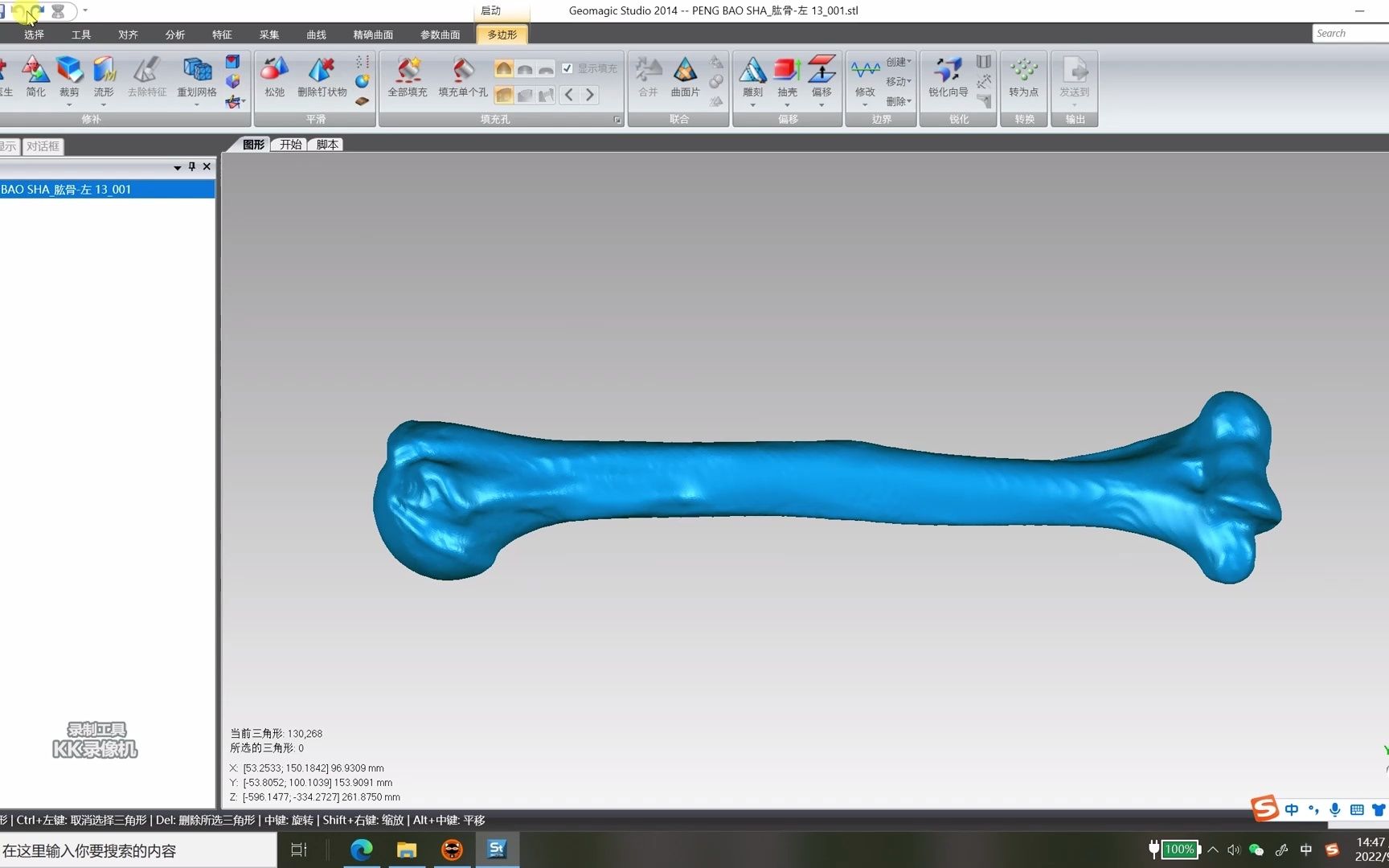Click the 发送到 (Send To) output icon
This screenshot has height=868, width=1389.
coord(1075,71)
